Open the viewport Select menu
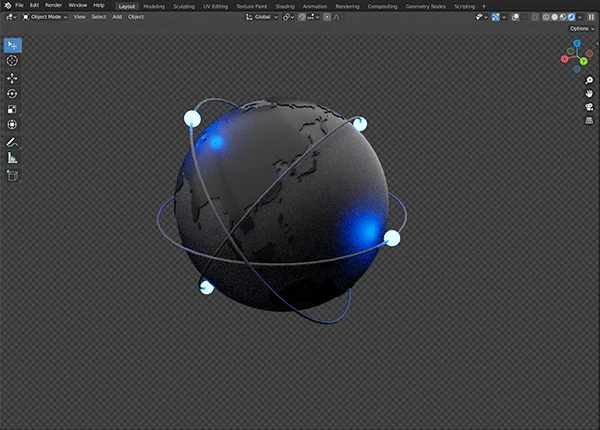The width and height of the screenshot is (600, 430). pos(99,17)
